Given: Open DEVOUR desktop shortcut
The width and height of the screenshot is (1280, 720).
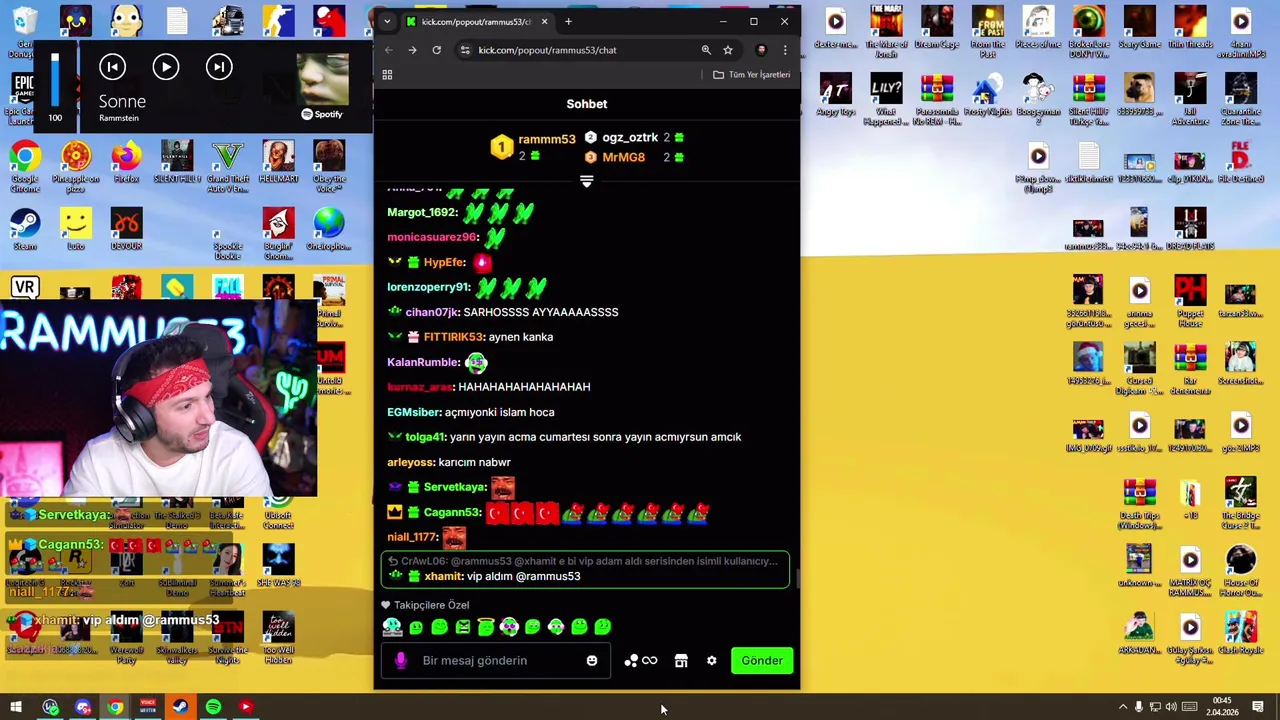Looking at the screenshot, I should 126,230.
